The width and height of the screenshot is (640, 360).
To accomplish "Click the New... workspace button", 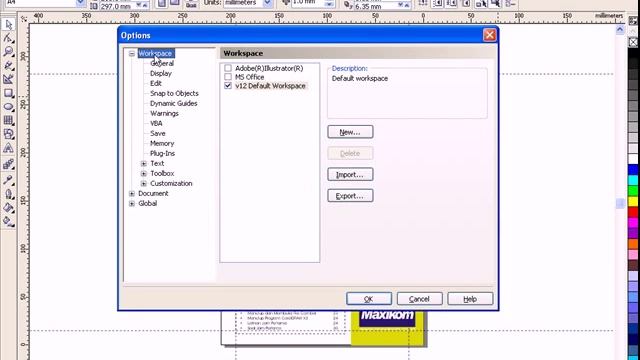I will pyautogui.click(x=350, y=132).
